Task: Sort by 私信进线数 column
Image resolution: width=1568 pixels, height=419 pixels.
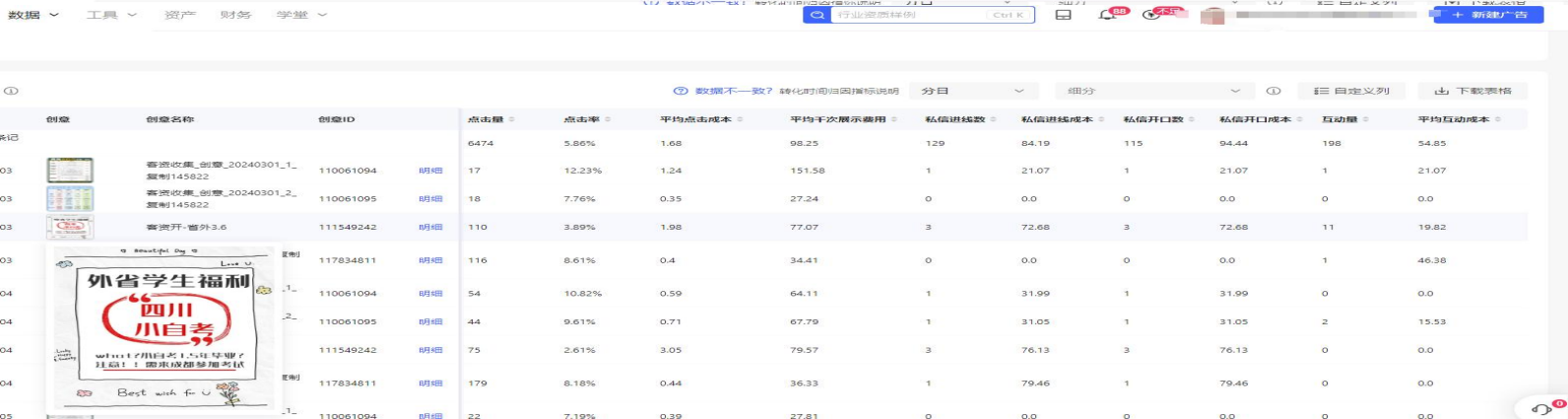Action: pos(994,119)
